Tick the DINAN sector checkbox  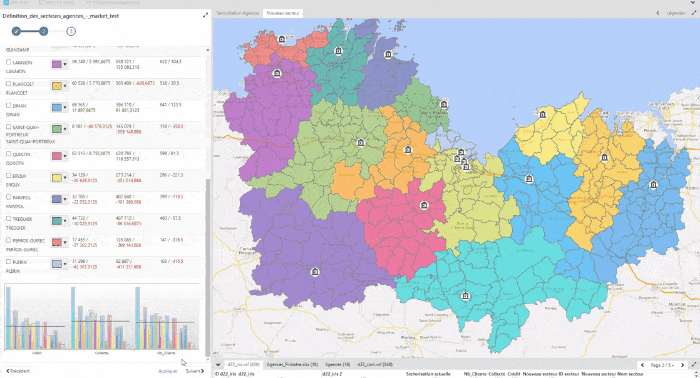pyautogui.click(x=8, y=105)
